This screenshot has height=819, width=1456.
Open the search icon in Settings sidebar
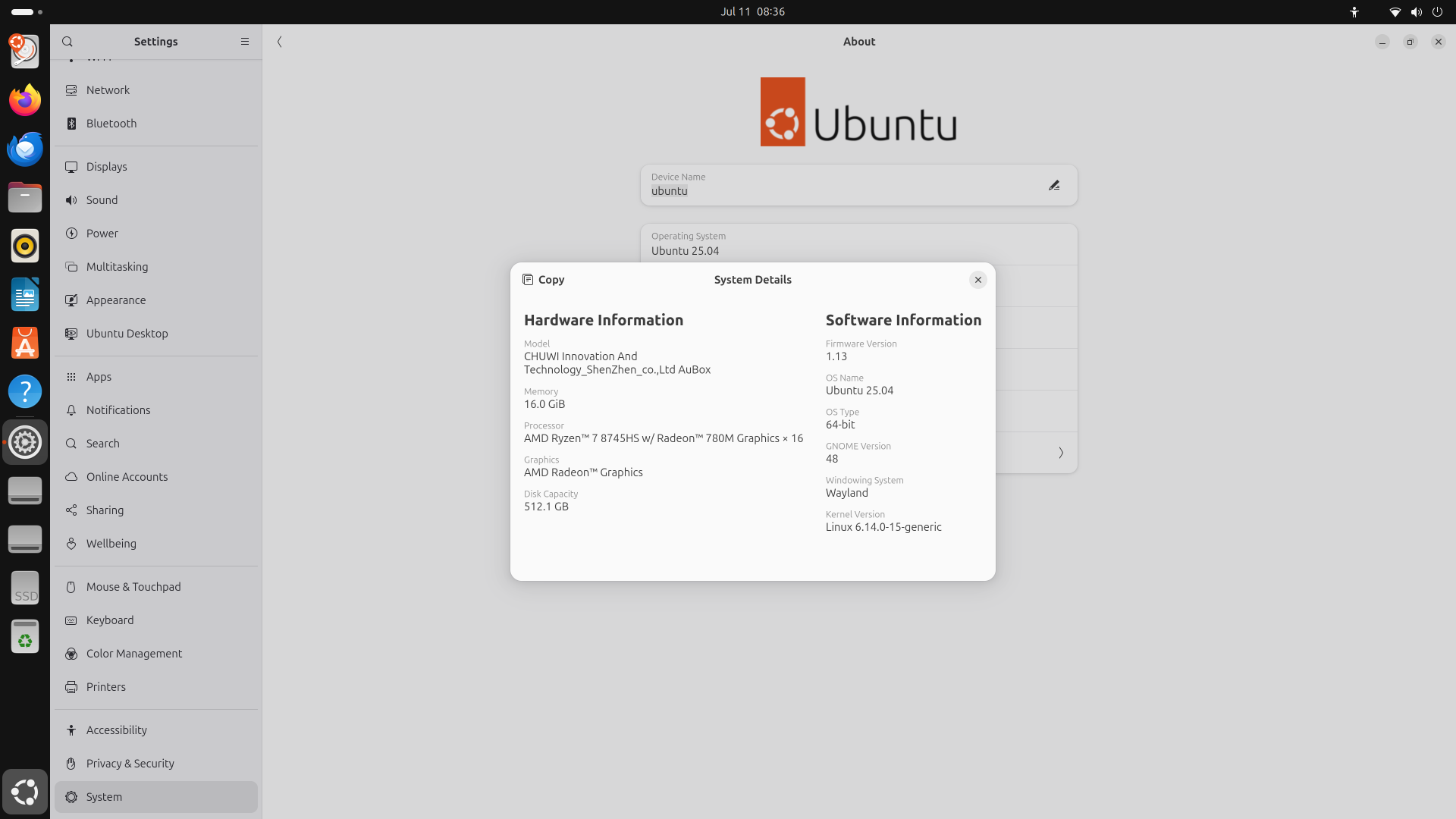coord(67,42)
